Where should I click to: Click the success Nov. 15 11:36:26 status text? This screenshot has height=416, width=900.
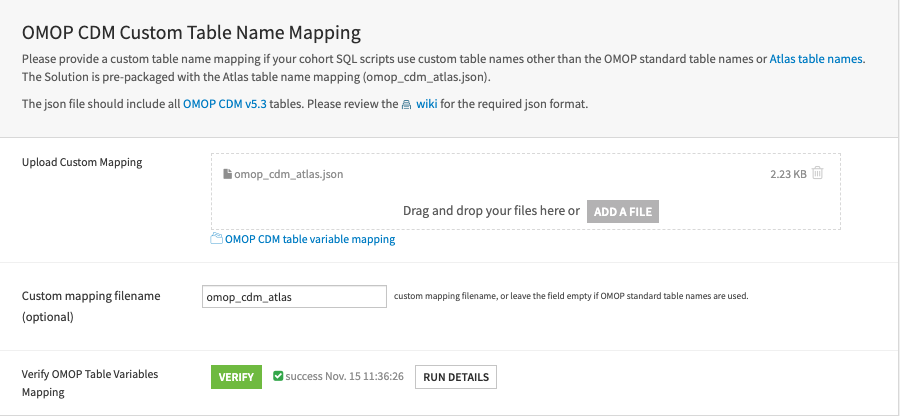344,376
